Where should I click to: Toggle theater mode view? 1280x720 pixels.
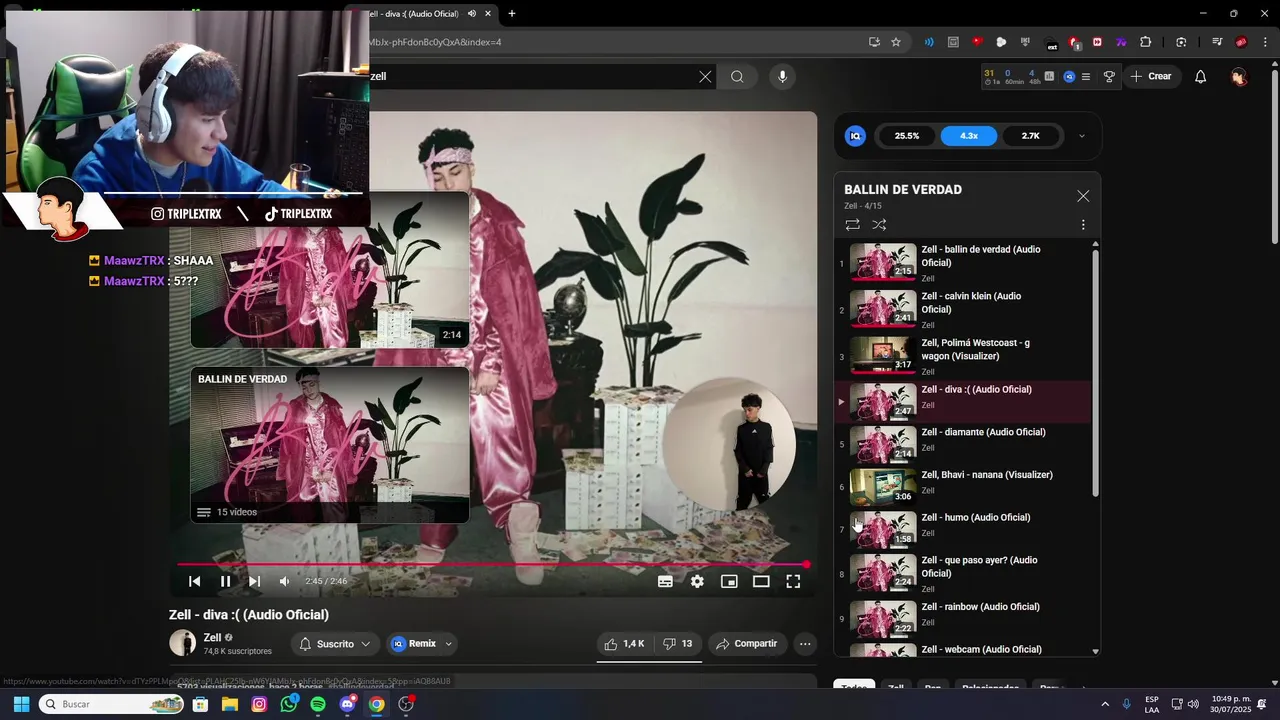(x=761, y=581)
